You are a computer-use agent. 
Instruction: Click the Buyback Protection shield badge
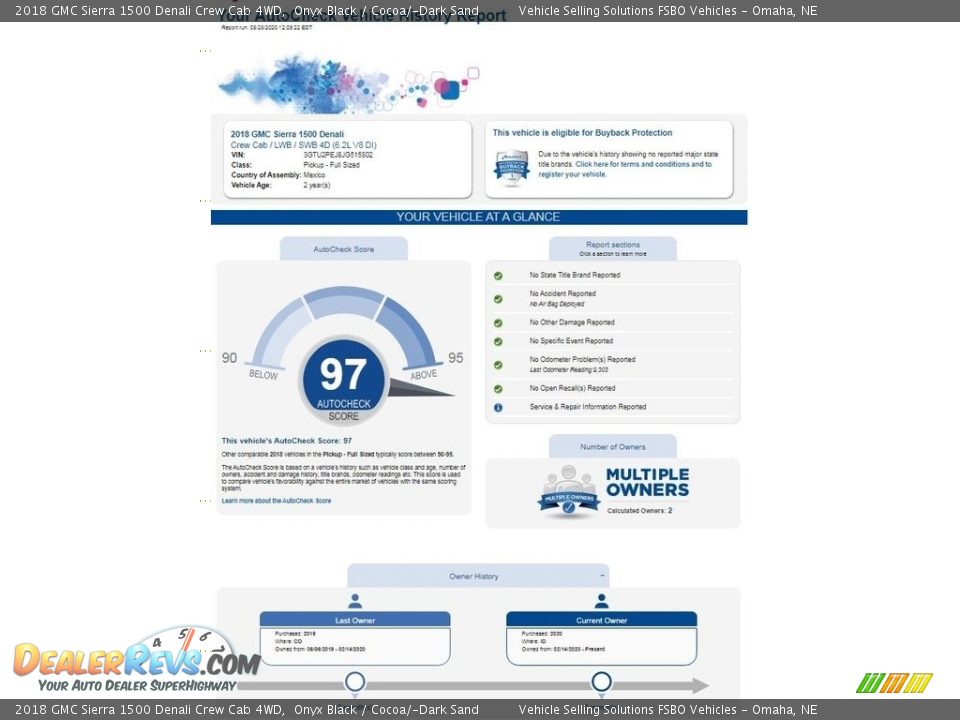511,167
